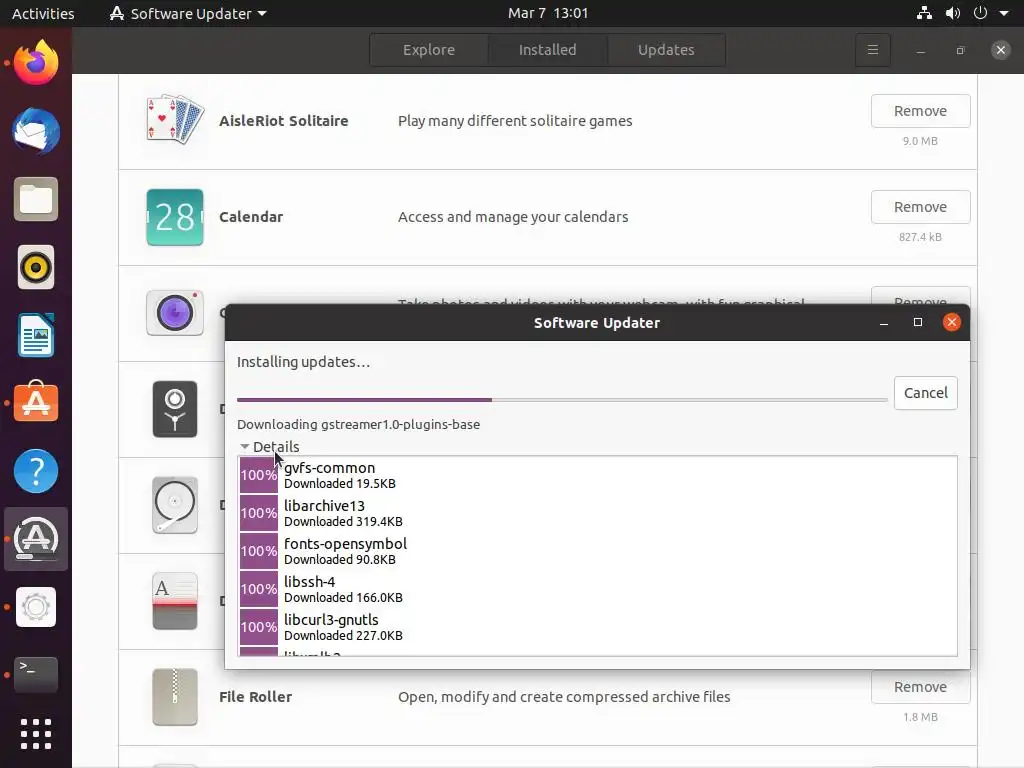Click 'Play many different solitaire games' description

(515, 121)
